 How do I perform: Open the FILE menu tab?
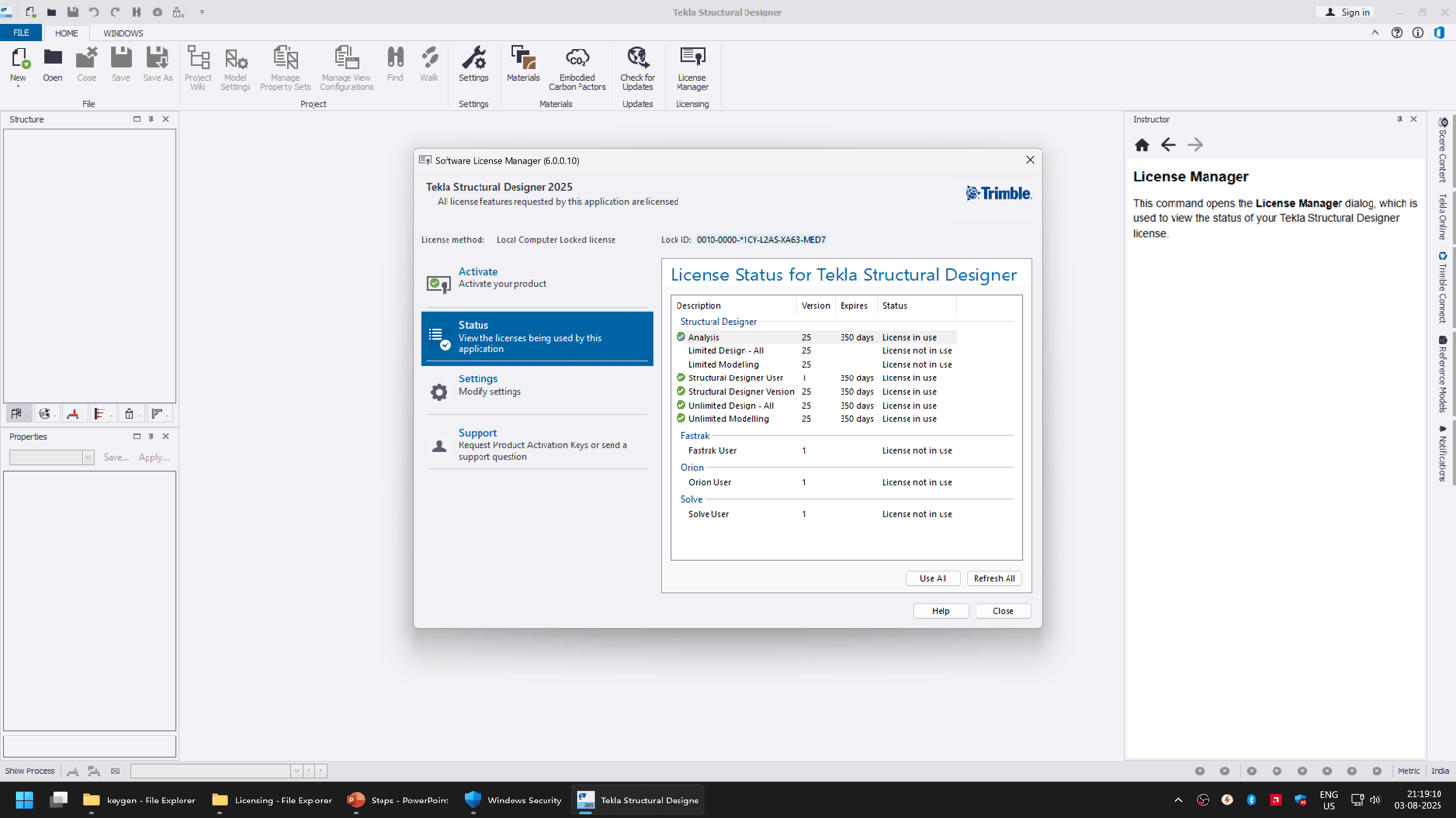point(21,33)
